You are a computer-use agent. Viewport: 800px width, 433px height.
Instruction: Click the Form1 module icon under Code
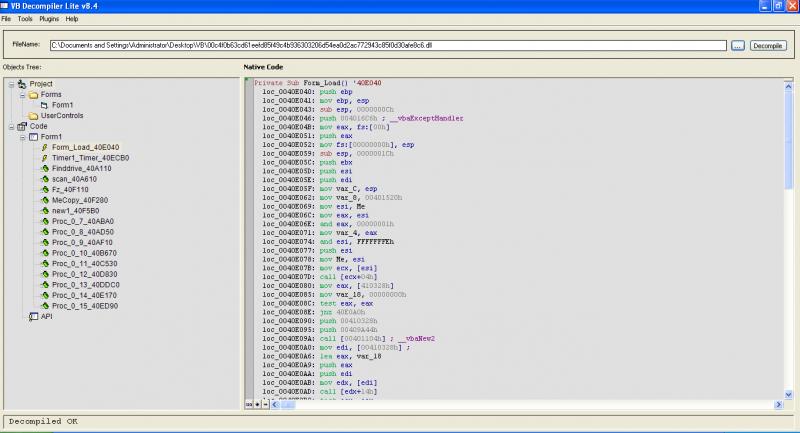pyautogui.click(x=34, y=137)
